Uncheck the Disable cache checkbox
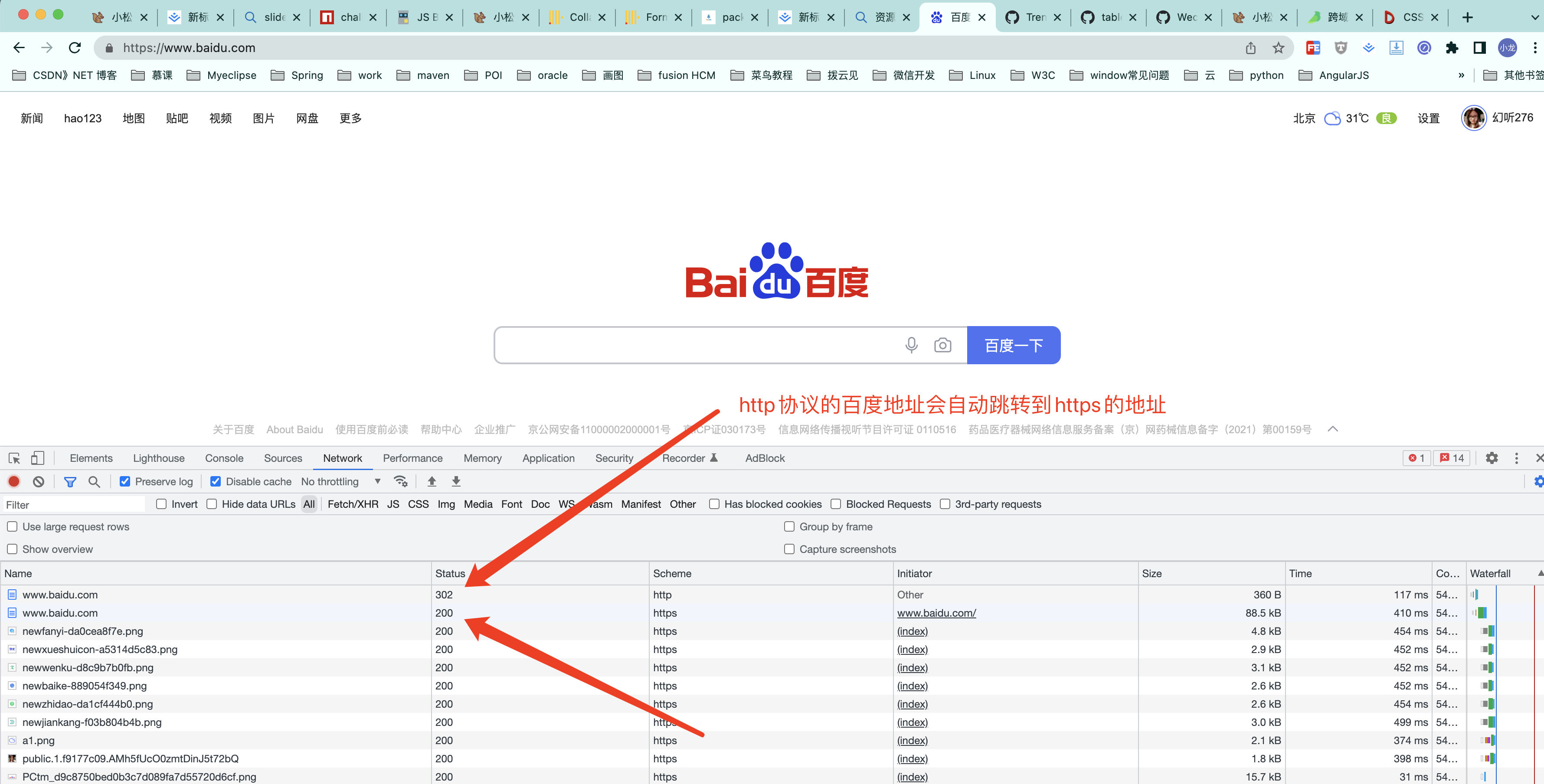Image resolution: width=1544 pixels, height=784 pixels. tap(215, 481)
